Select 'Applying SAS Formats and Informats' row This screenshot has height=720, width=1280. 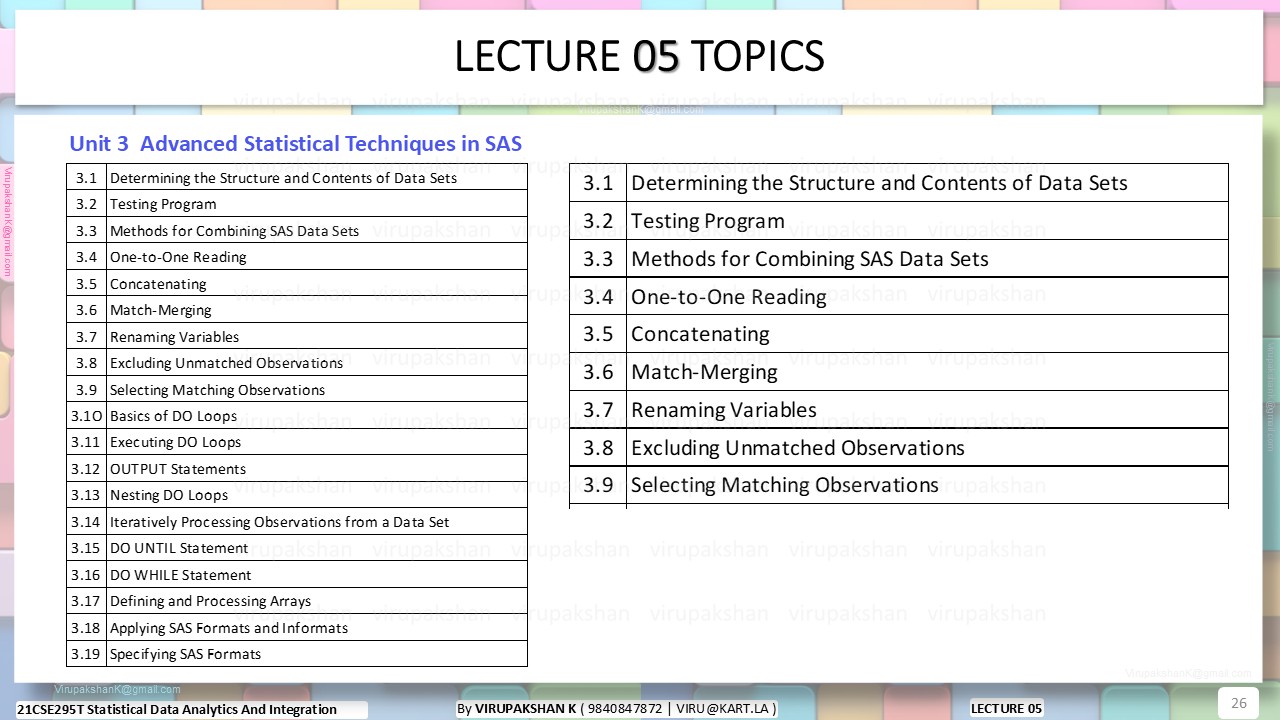297,628
